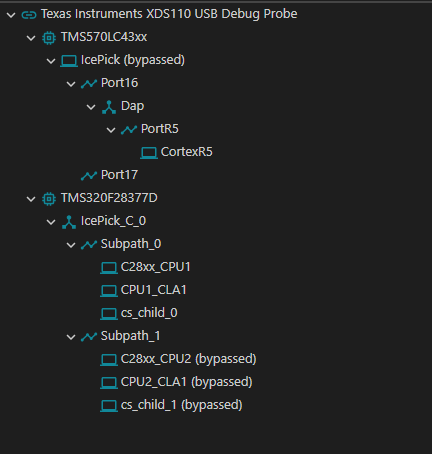Click the graph icon beside Port17
Image resolution: width=432 pixels, height=454 pixels.
coord(89,175)
